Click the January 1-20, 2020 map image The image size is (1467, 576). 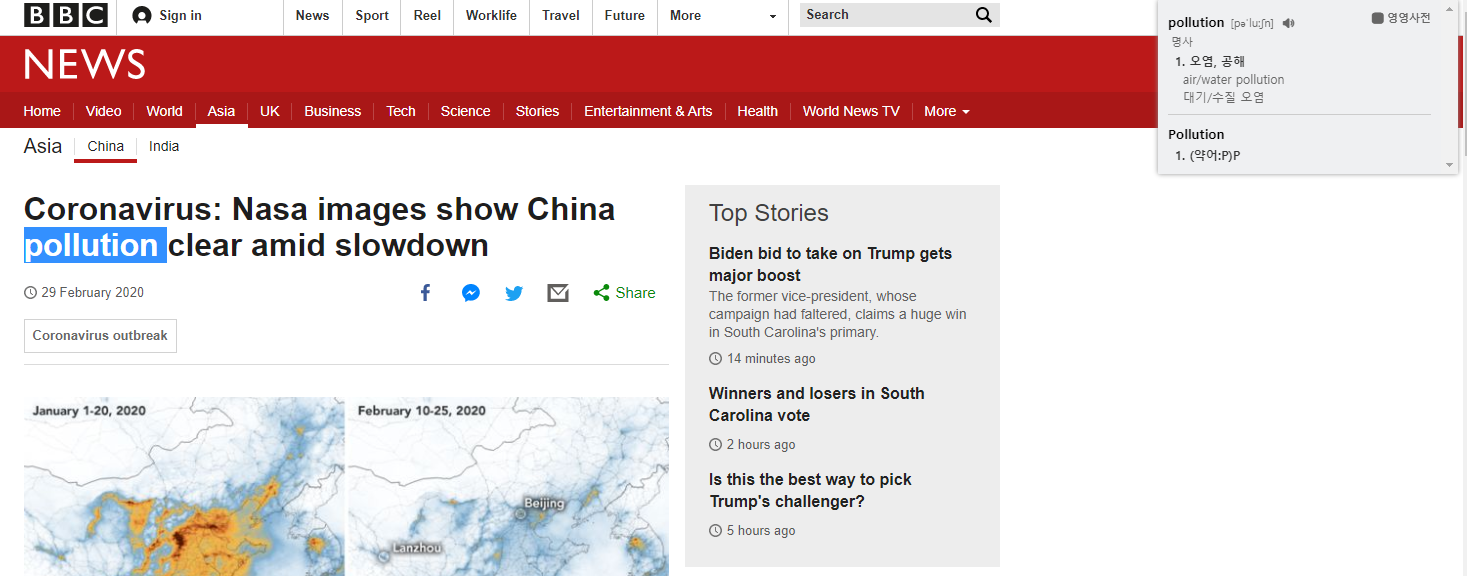click(184, 487)
